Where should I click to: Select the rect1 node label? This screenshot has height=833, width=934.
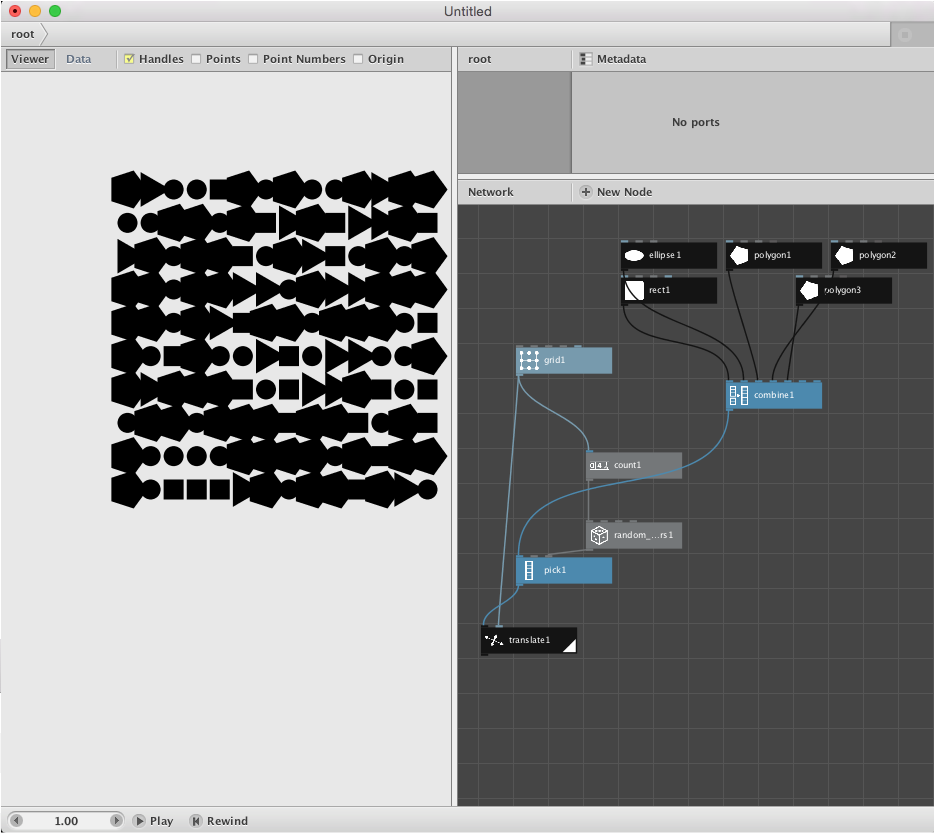659,290
